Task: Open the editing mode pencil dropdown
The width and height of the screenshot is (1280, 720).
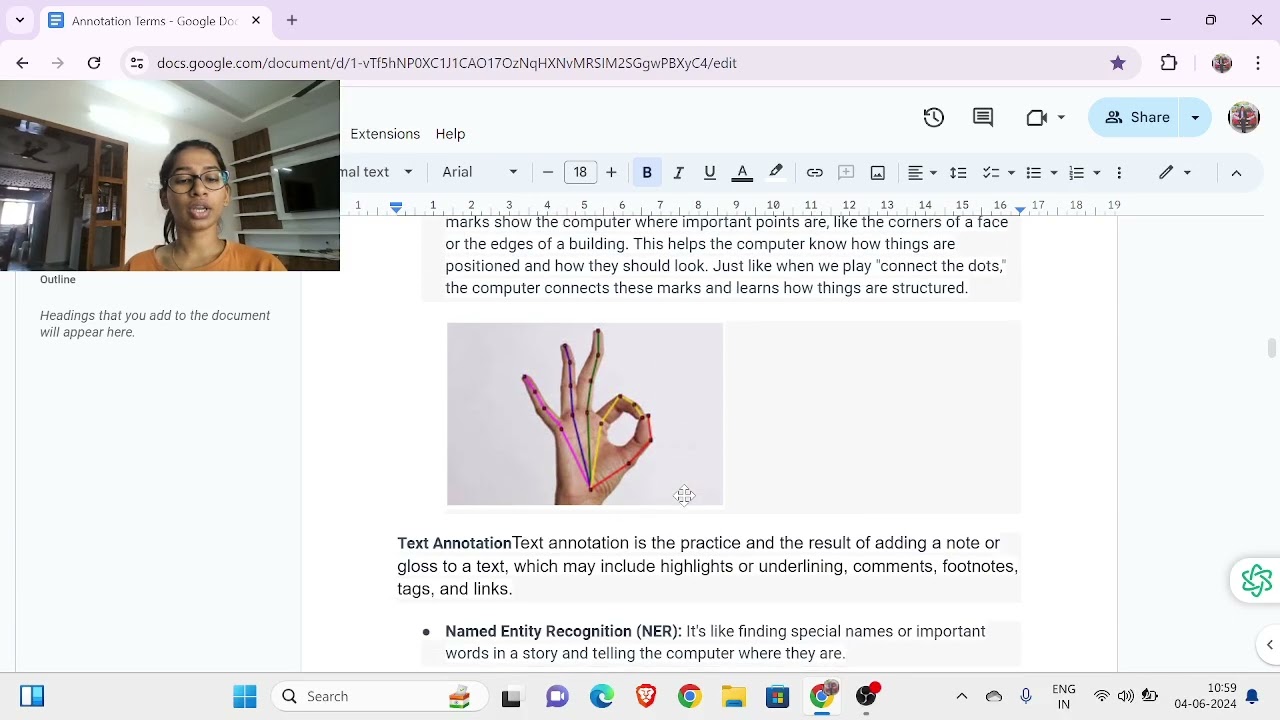Action: (x=1175, y=172)
